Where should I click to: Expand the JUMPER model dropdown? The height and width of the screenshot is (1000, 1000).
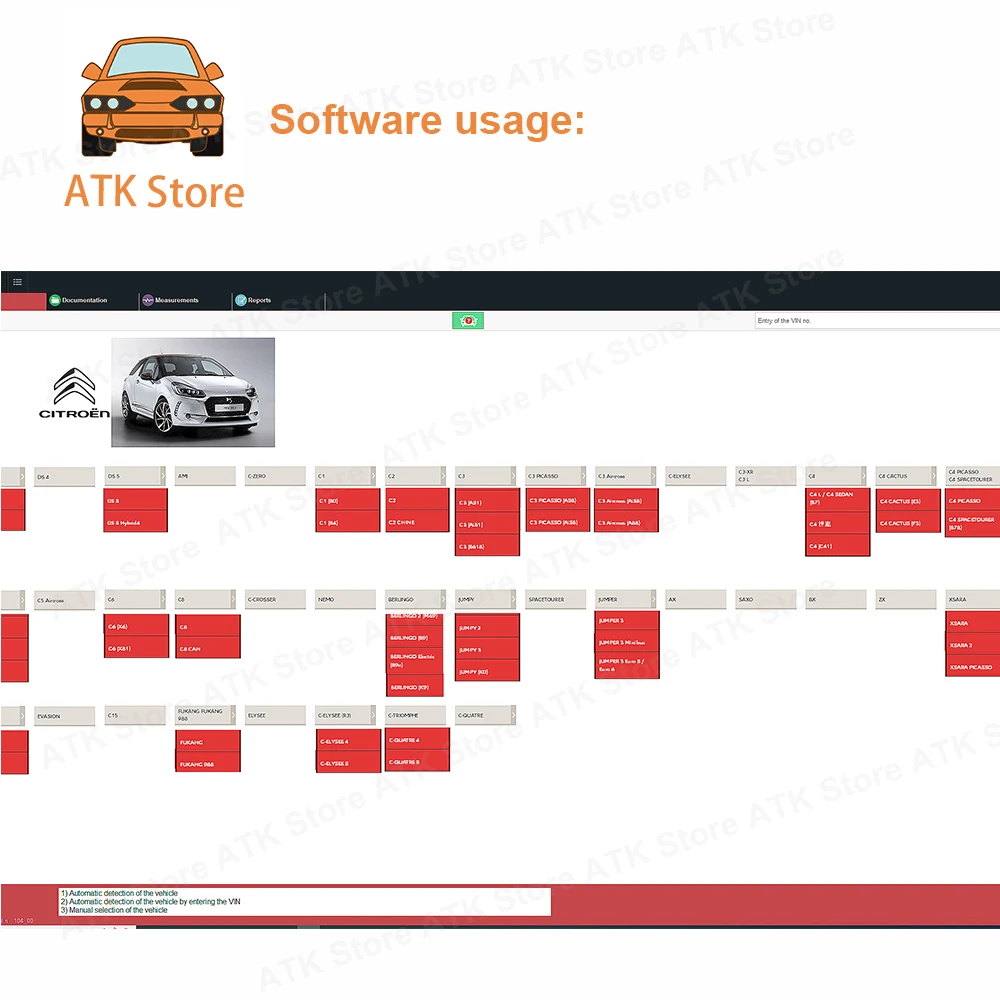coord(653,599)
